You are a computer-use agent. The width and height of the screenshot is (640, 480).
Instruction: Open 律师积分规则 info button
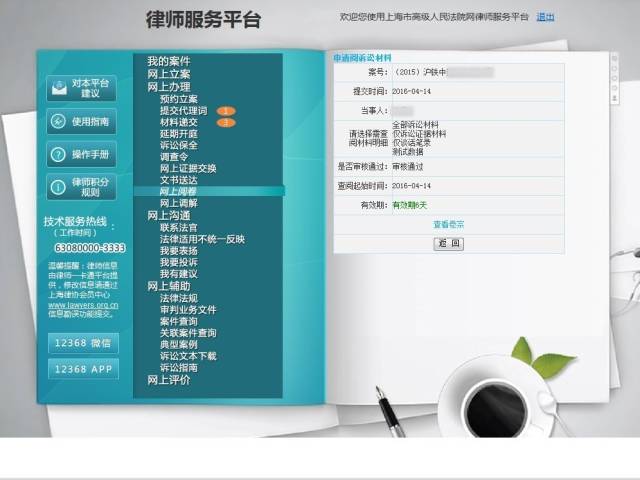pyautogui.click(x=81, y=187)
